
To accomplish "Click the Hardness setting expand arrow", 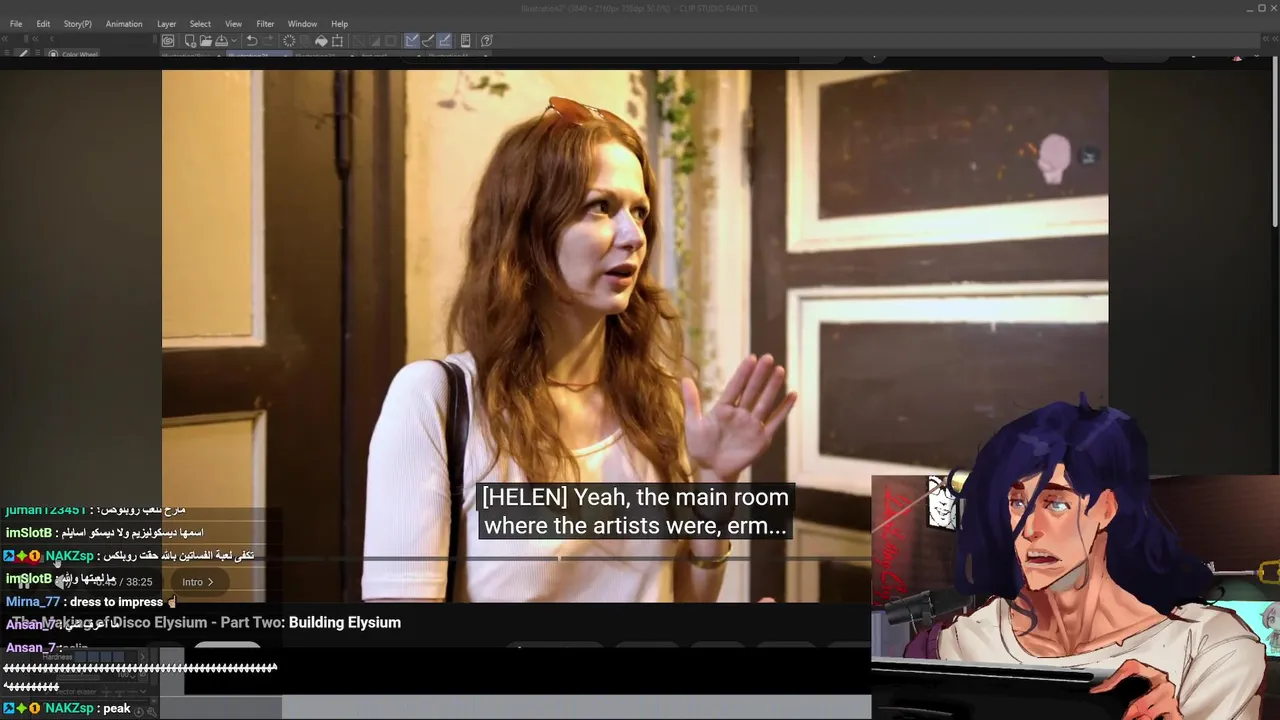I will click(143, 658).
